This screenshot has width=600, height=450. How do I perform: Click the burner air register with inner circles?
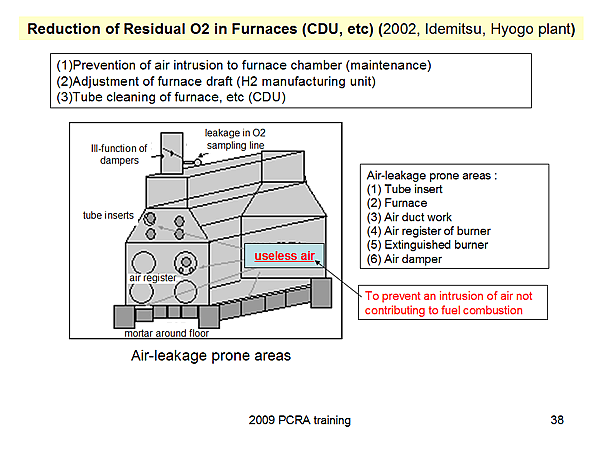click(186, 262)
